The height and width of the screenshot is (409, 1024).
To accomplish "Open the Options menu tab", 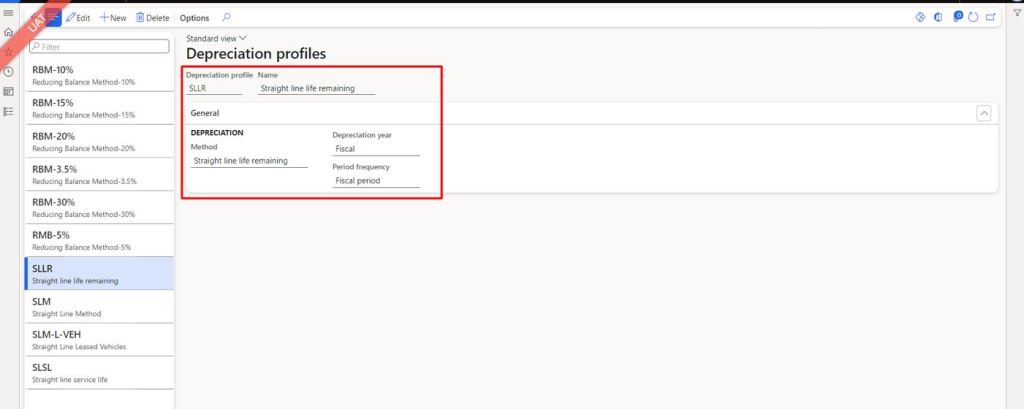I will (194, 18).
